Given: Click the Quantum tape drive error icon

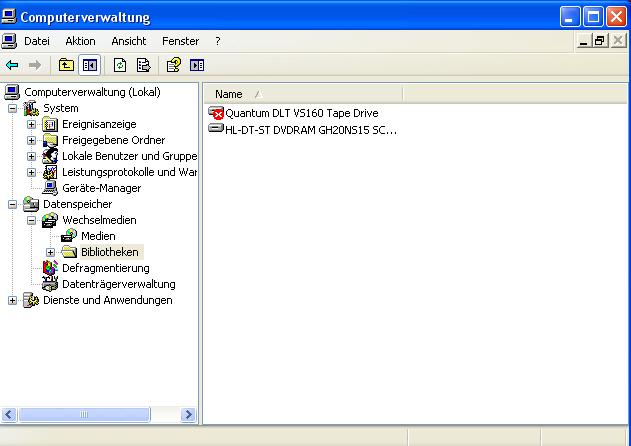Looking at the screenshot, I should [x=216, y=113].
